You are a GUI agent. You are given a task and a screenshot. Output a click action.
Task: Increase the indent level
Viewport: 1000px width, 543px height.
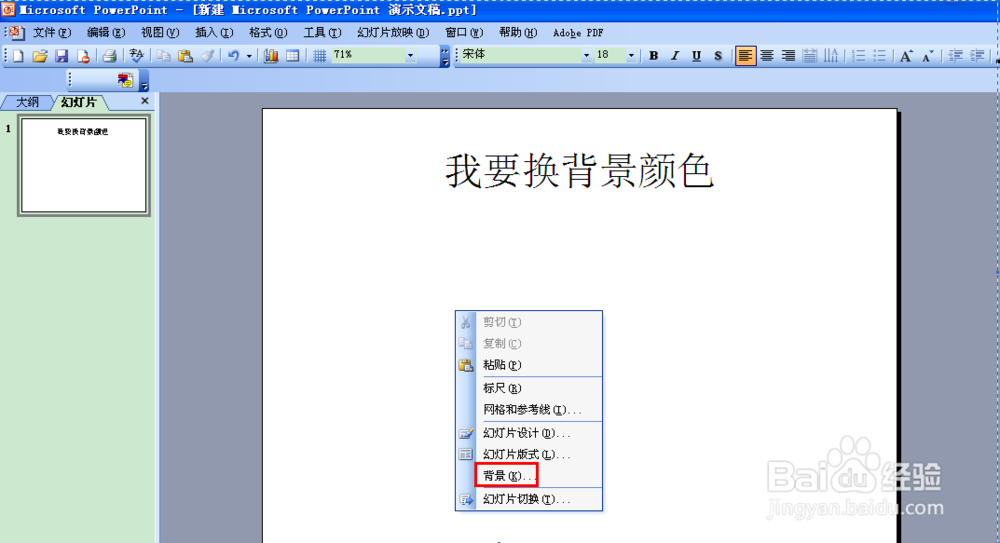[977, 56]
